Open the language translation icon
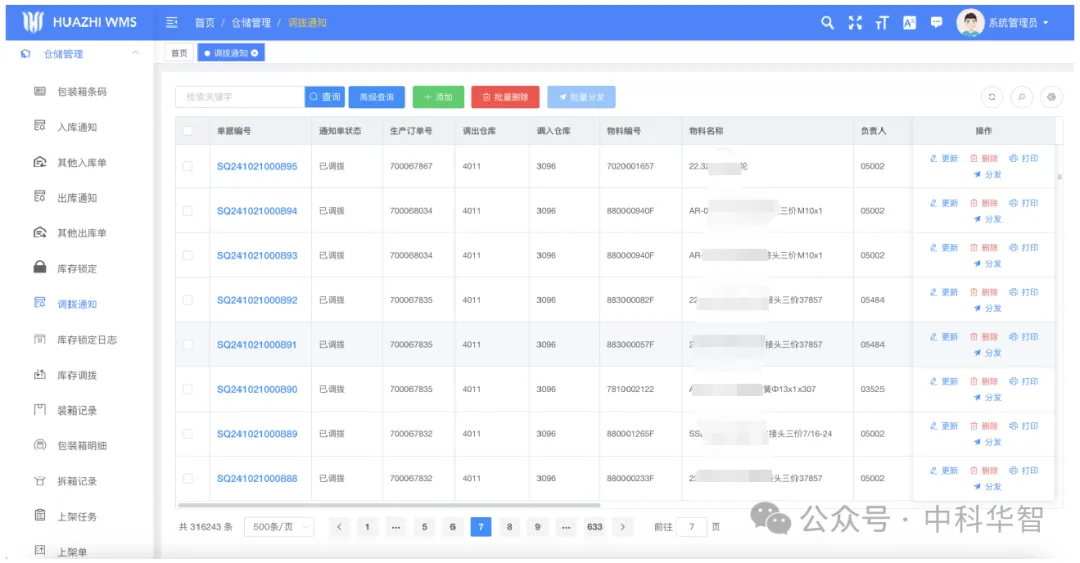 point(909,23)
